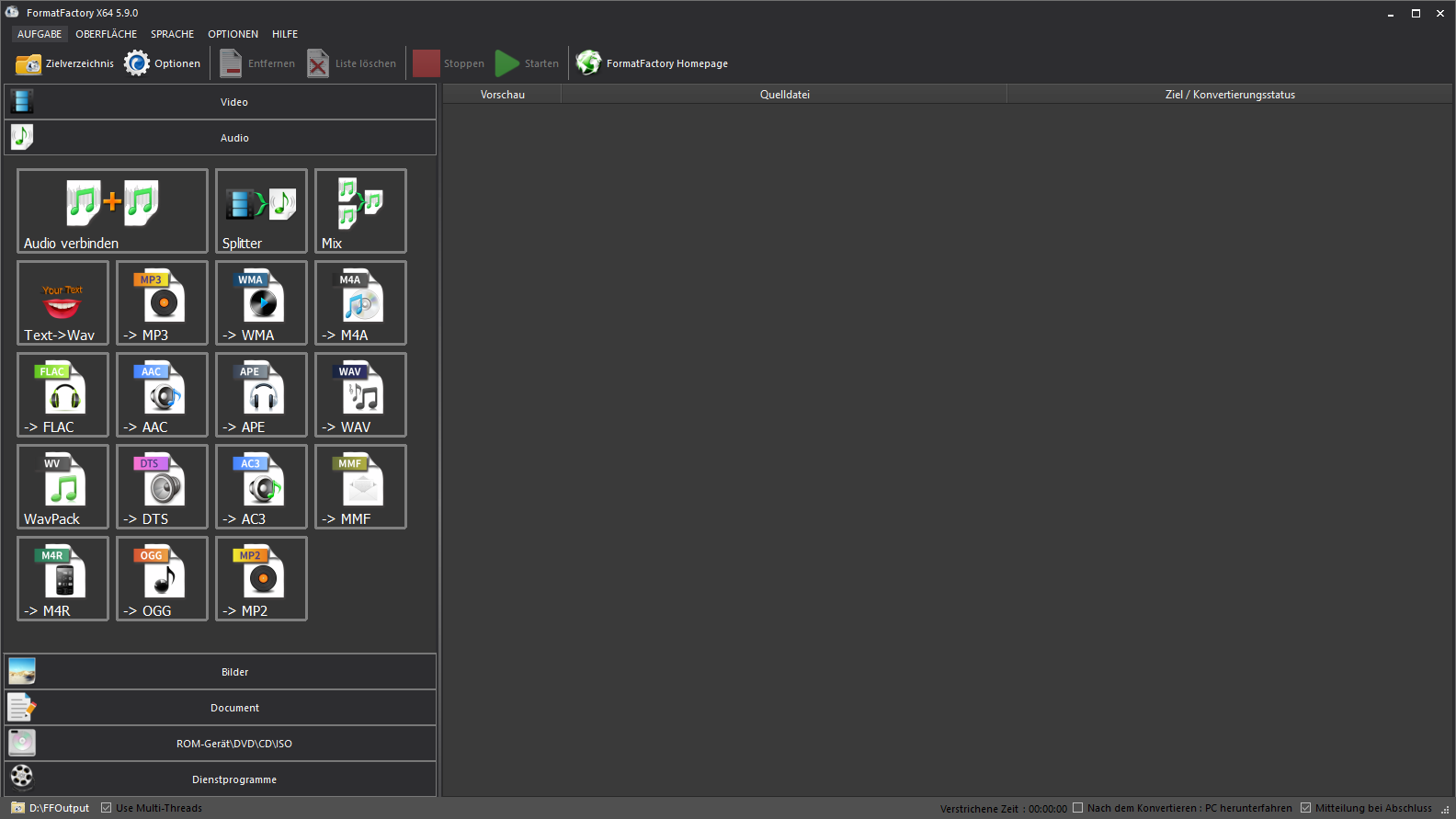Click the Ziel / Konvertierungsstatus column header
1456x819 pixels.
click(1230, 95)
